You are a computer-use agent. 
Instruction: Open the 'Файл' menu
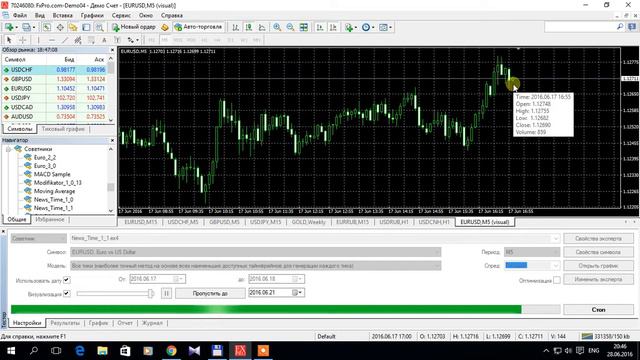pos(20,16)
